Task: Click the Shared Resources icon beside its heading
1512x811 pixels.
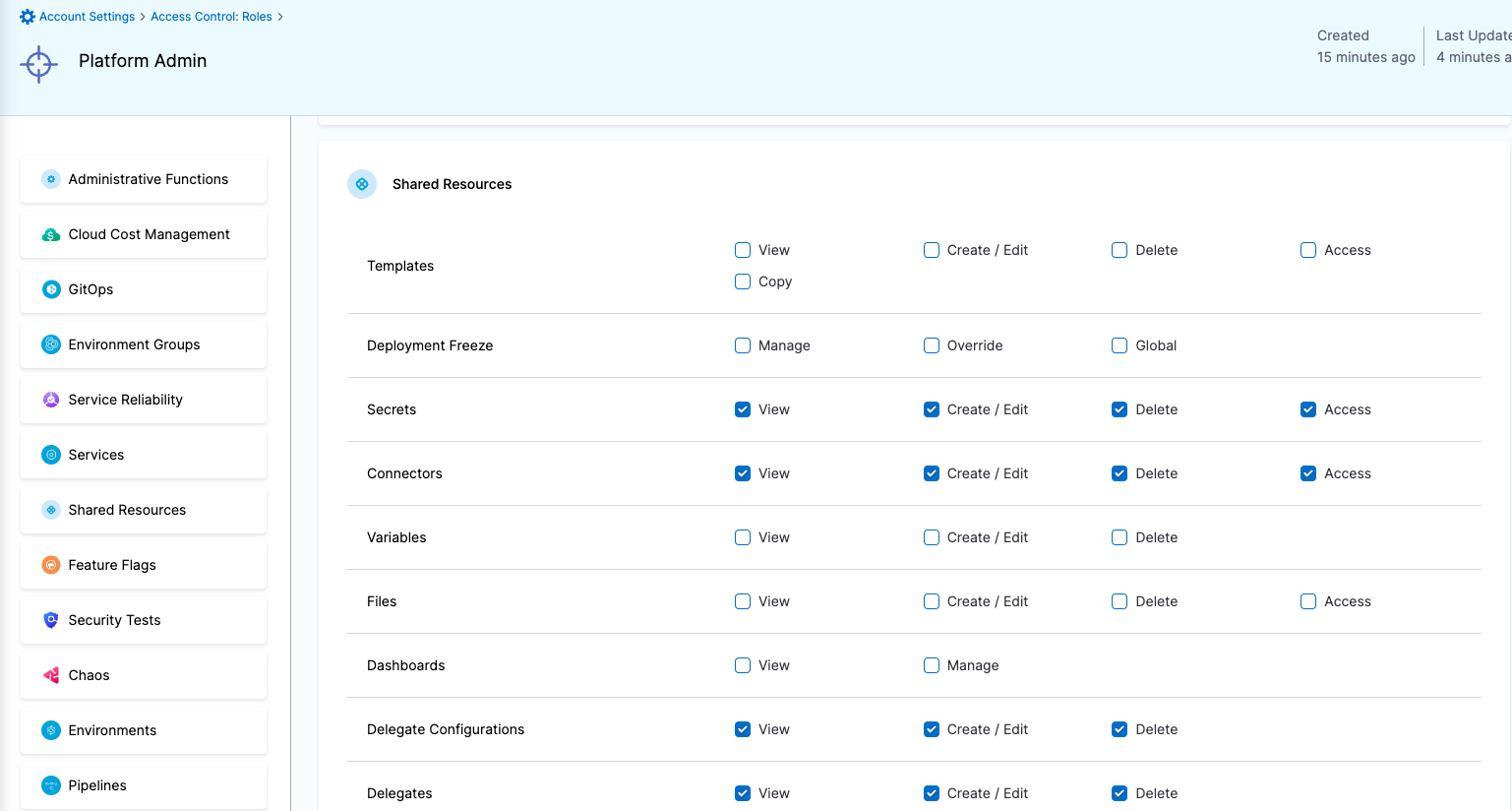Action: click(x=361, y=184)
